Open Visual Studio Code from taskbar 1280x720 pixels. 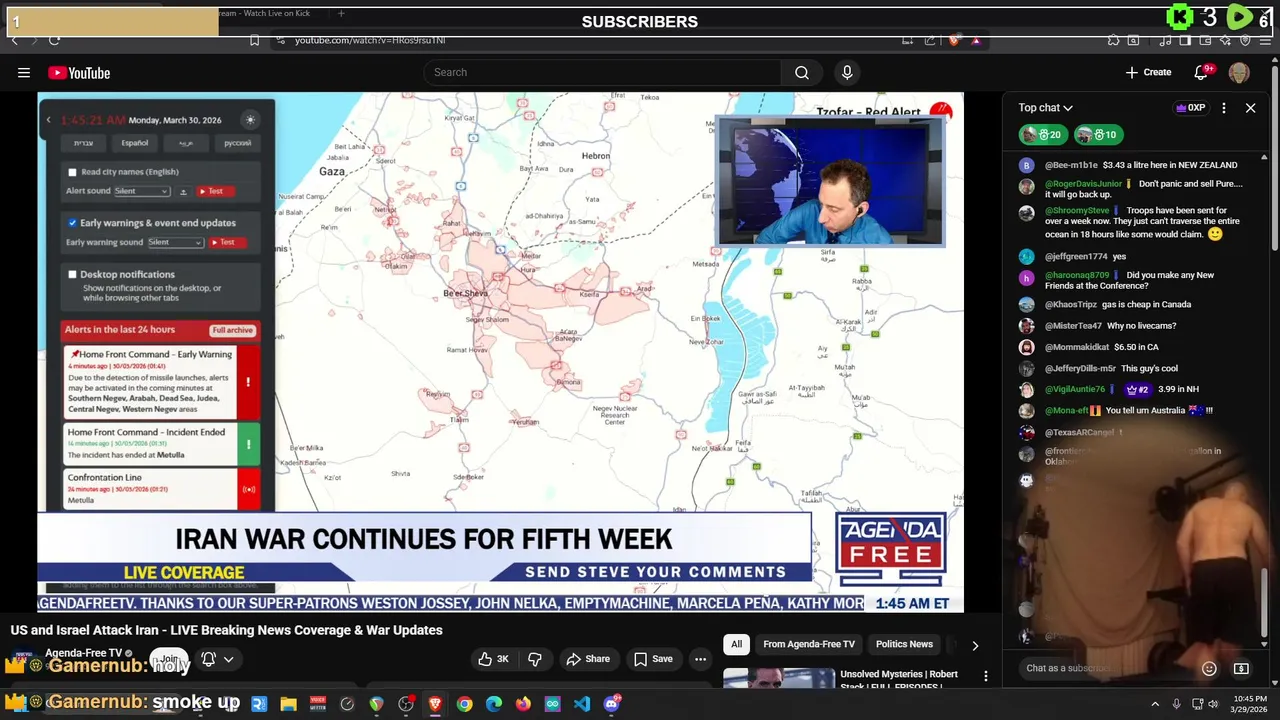tap(582, 704)
